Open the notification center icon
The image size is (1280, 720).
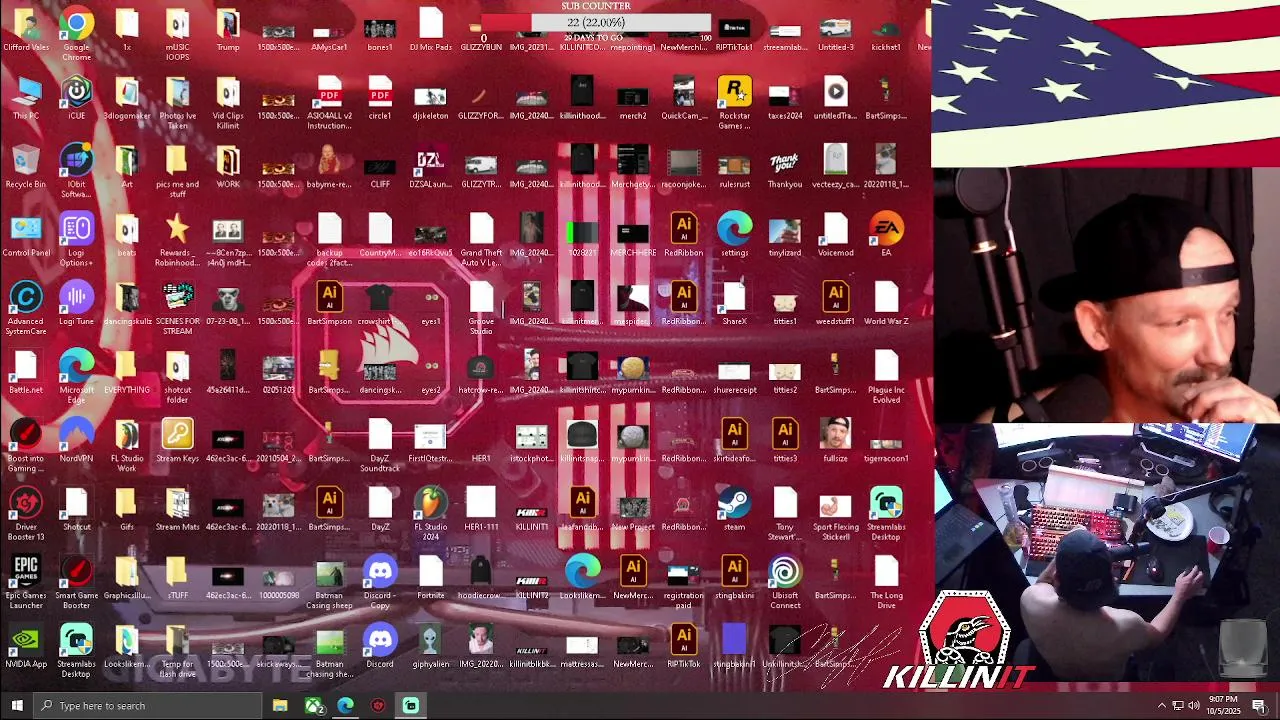[x=1259, y=706]
